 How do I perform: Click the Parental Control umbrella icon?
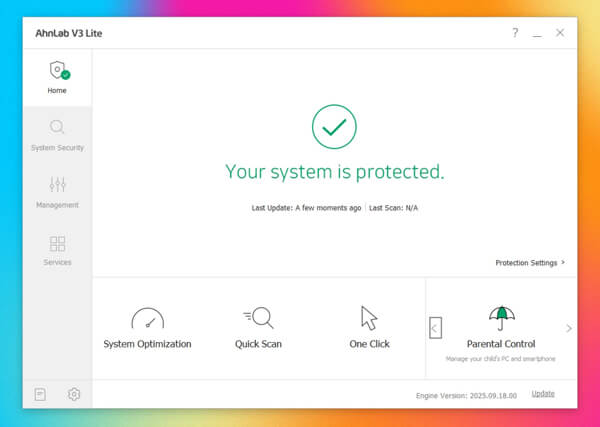click(x=502, y=318)
